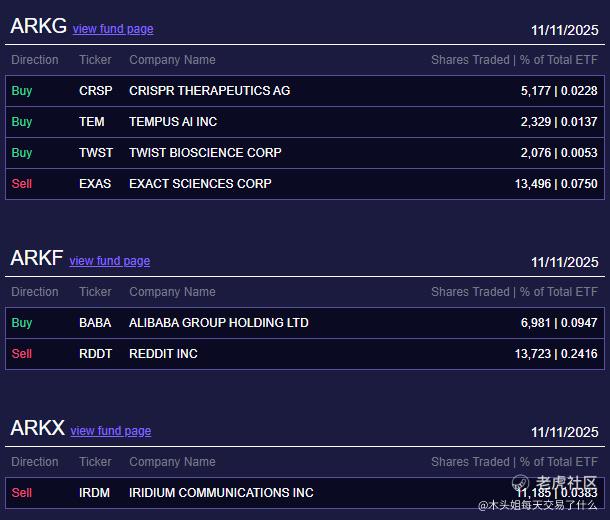Viewport: 610px width, 520px height.
Task: Click the Sell label in EXAS row
Action: [x=22, y=184]
